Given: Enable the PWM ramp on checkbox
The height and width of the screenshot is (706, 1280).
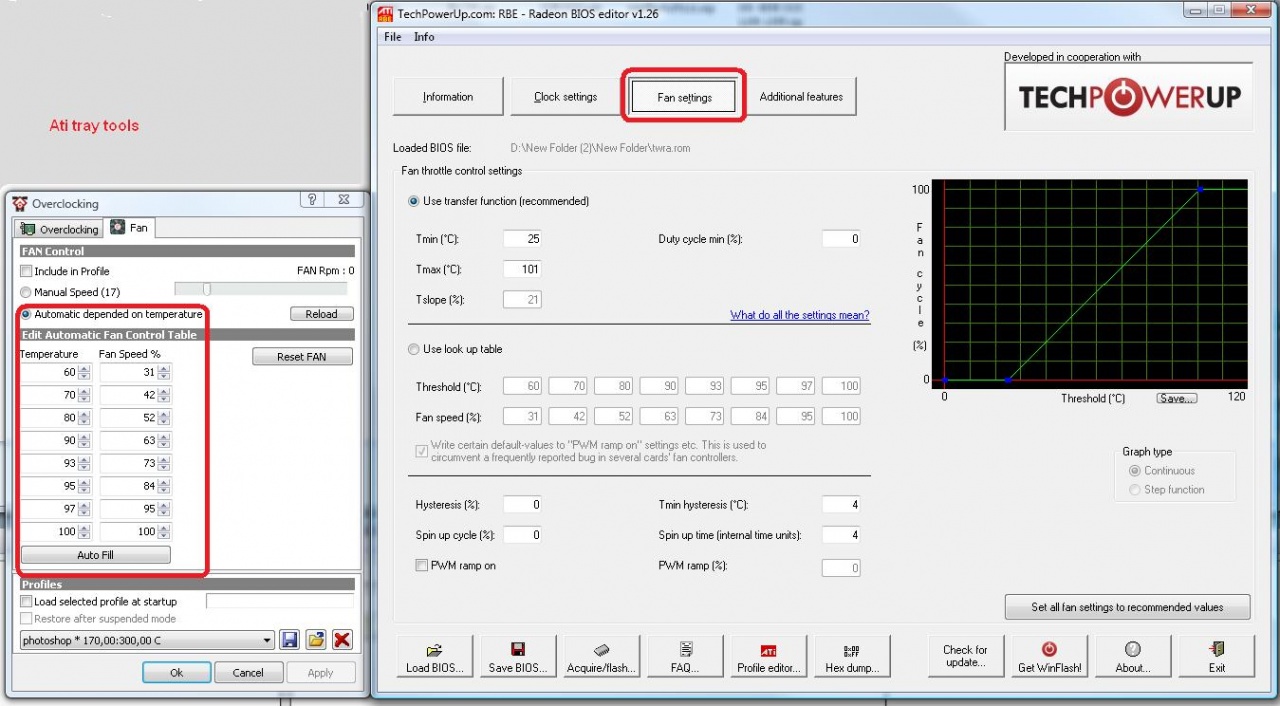Looking at the screenshot, I should click(x=422, y=566).
